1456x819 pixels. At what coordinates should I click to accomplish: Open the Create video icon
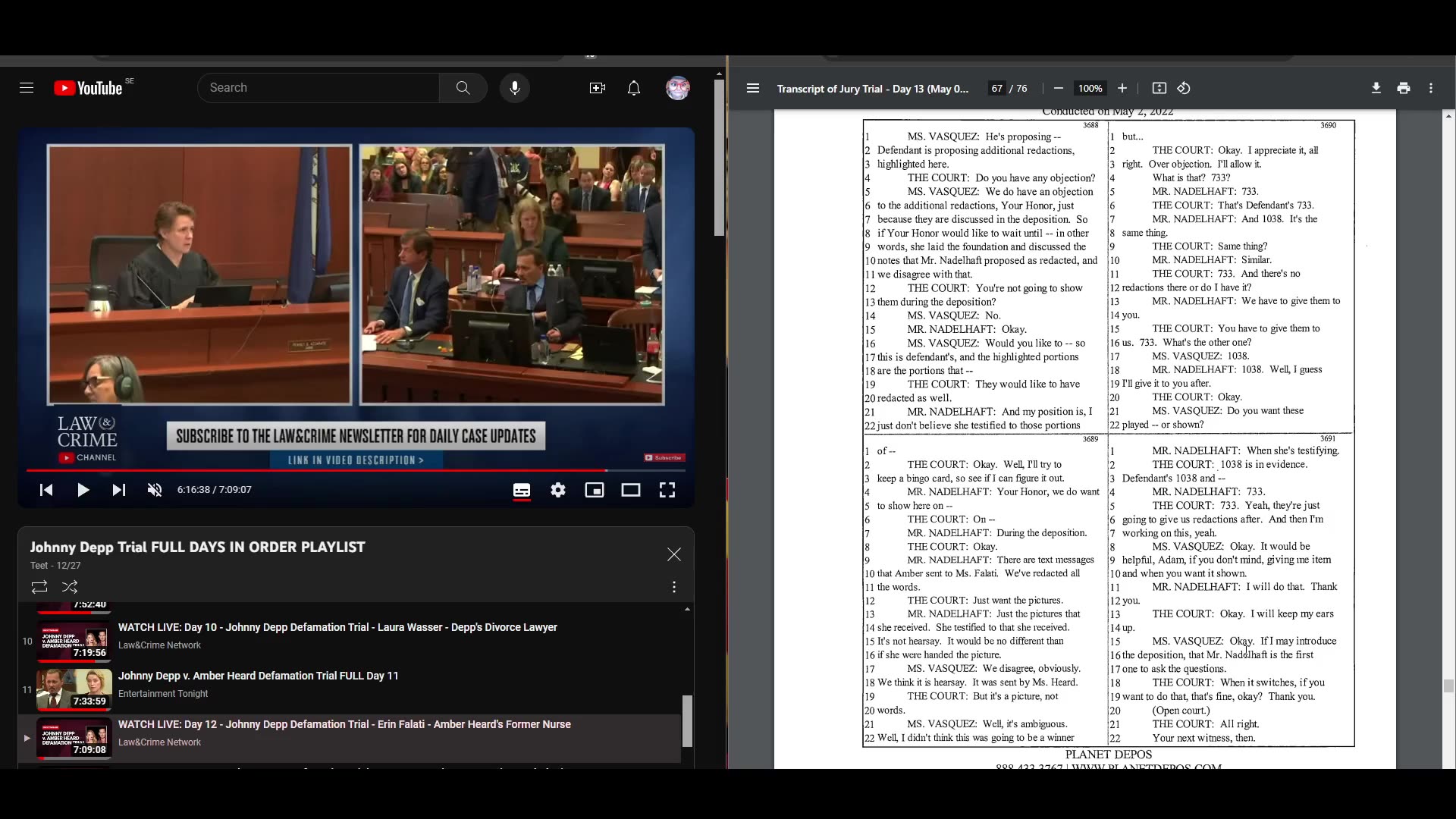pos(597,88)
